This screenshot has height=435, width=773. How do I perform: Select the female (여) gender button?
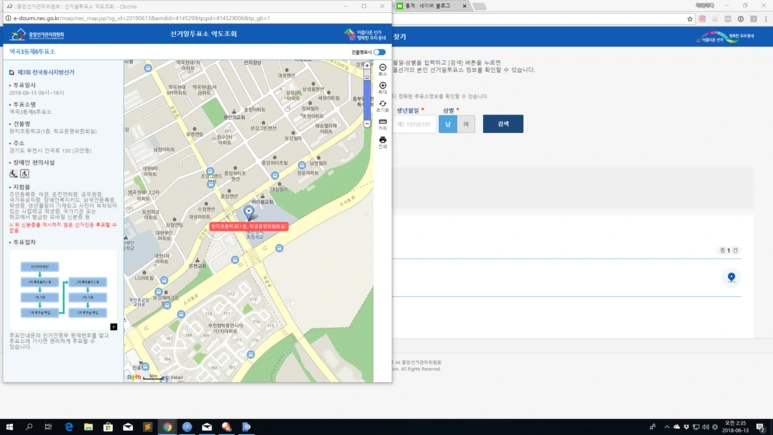[466, 124]
